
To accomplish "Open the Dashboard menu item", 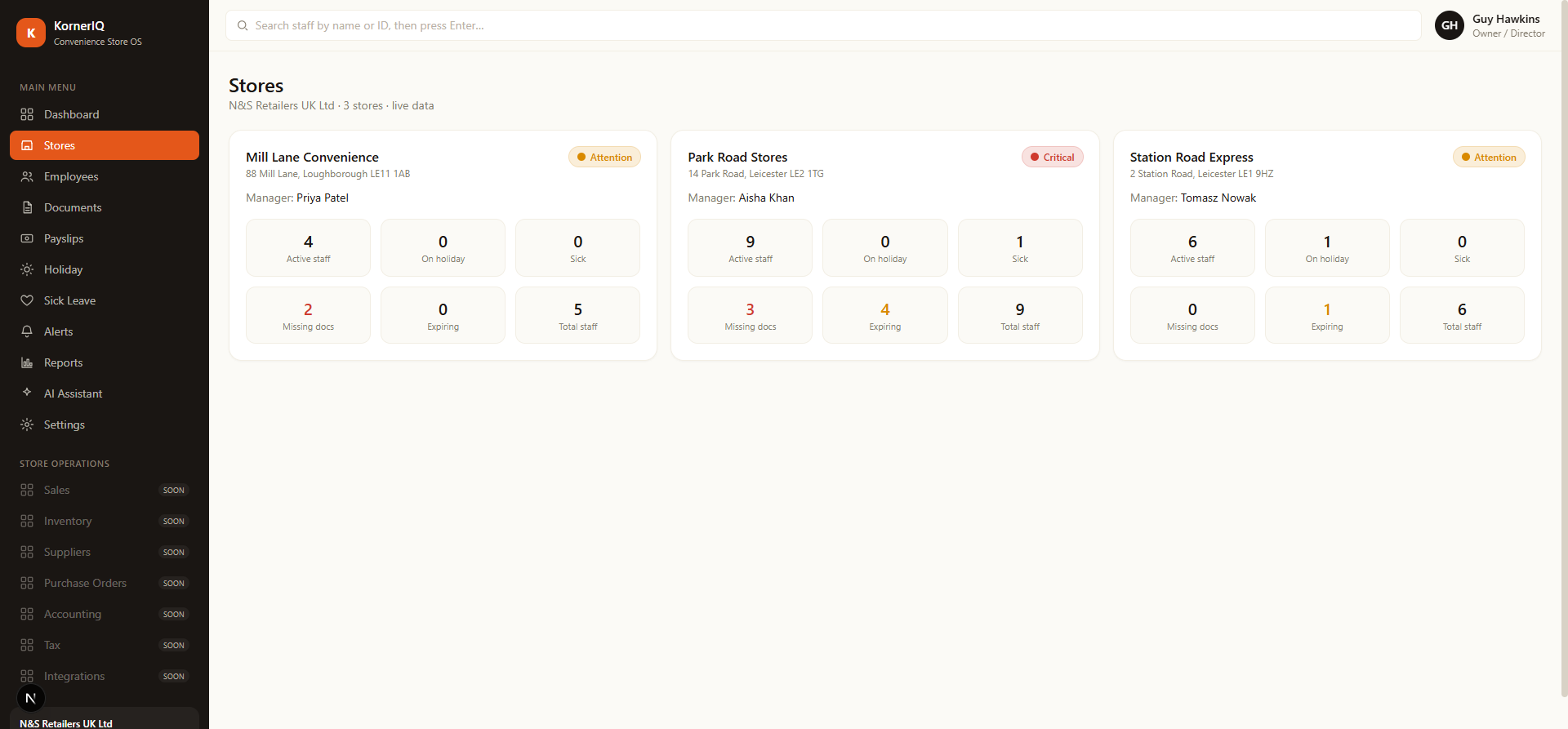I will (x=105, y=114).
